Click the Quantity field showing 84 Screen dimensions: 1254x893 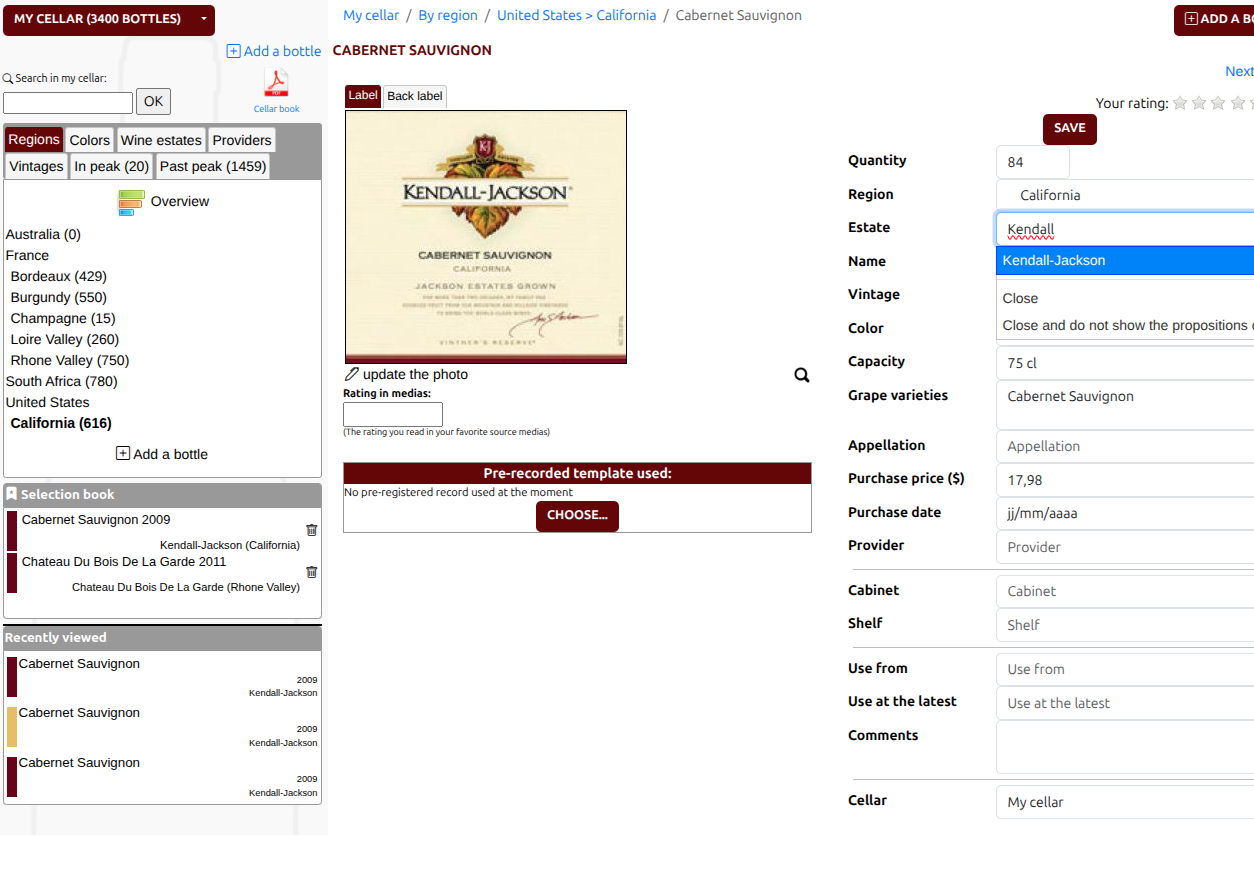[1032, 160]
